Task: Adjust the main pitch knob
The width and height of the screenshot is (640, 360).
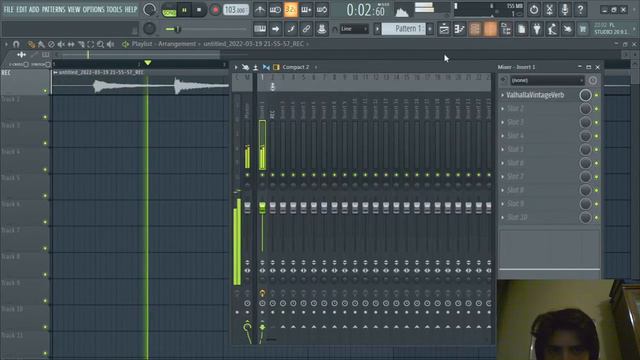Action: 149,29
